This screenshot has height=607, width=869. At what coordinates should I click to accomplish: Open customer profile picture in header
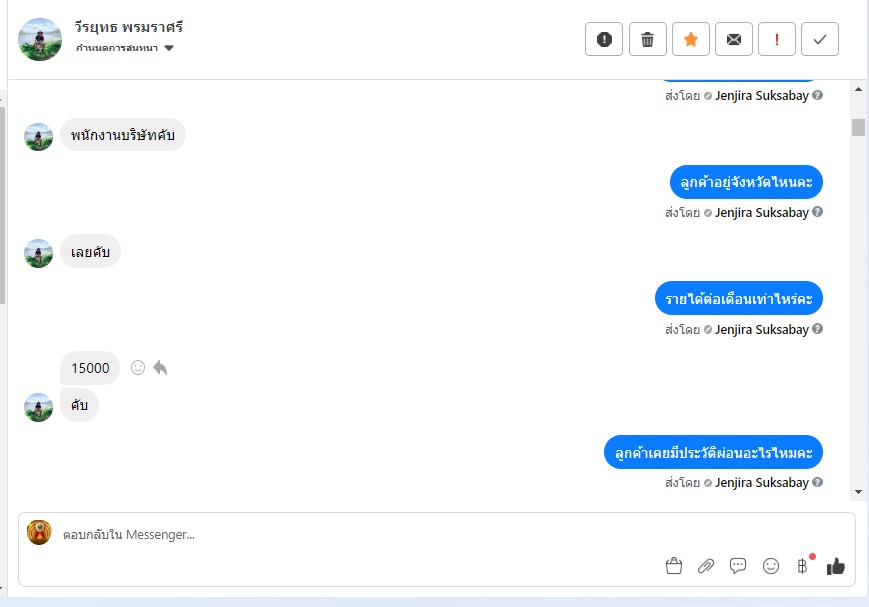tap(40, 39)
